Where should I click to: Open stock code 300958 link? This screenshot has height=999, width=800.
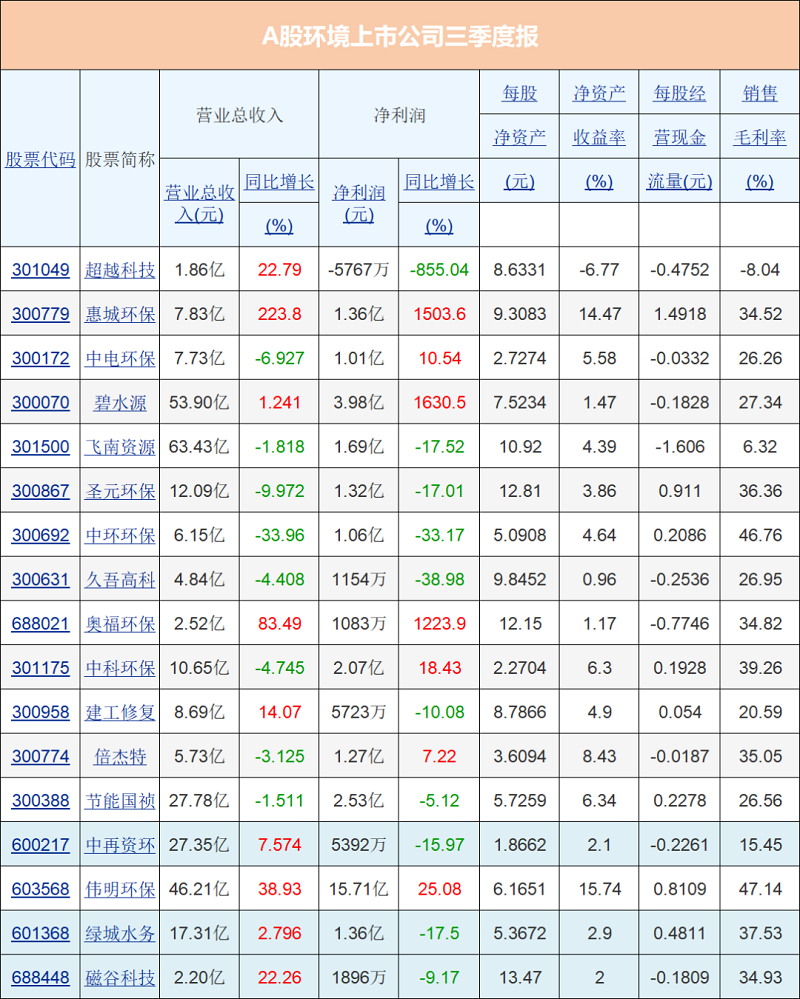point(40,712)
